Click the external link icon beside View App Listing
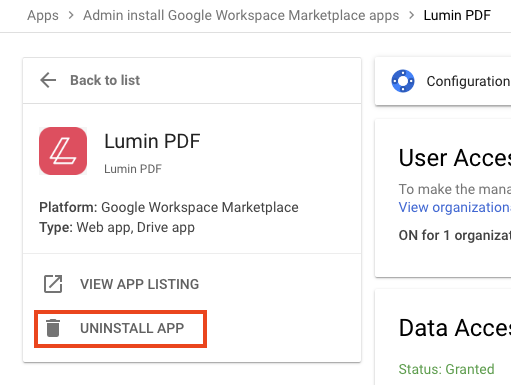Image resolution: width=511 pixels, height=385 pixels. tap(53, 284)
